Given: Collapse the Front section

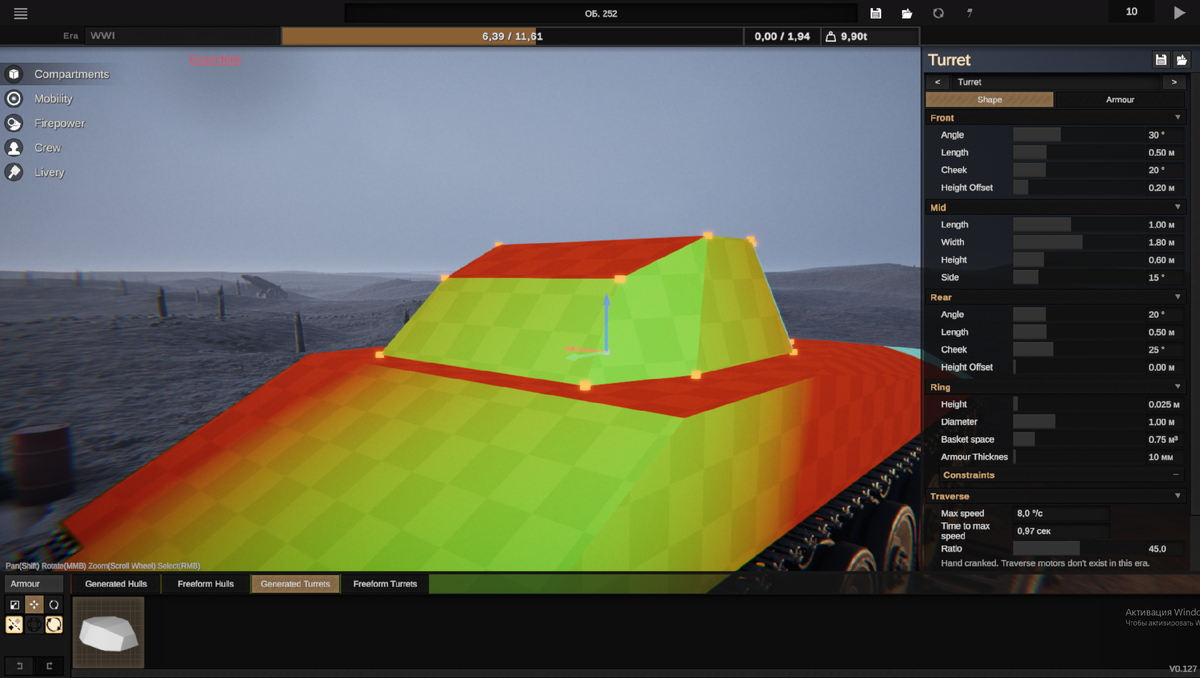Looking at the screenshot, I should point(1178,118).
